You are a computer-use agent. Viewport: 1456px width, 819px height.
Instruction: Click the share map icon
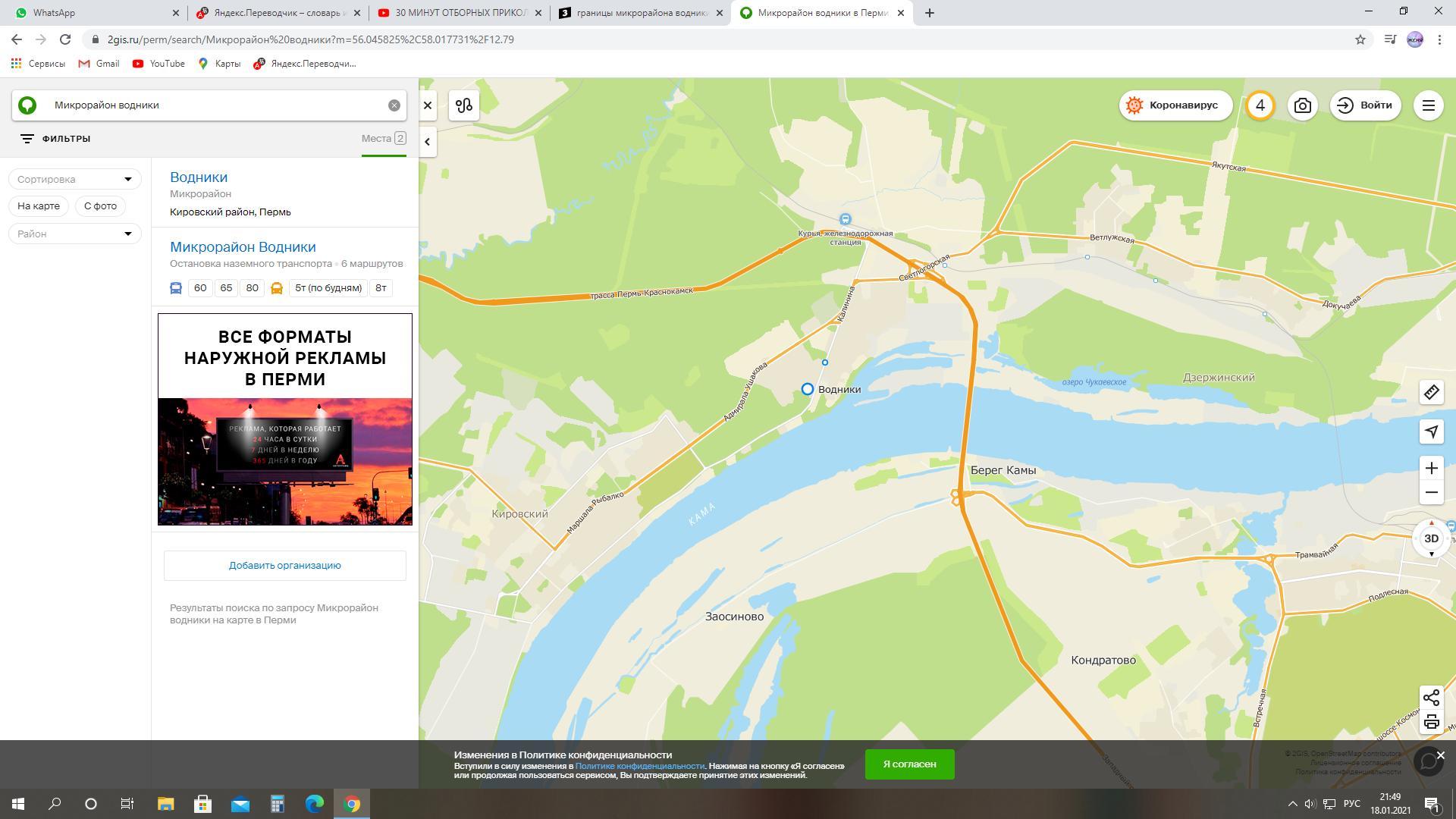pyautogui.click(x=1431, y=698)
